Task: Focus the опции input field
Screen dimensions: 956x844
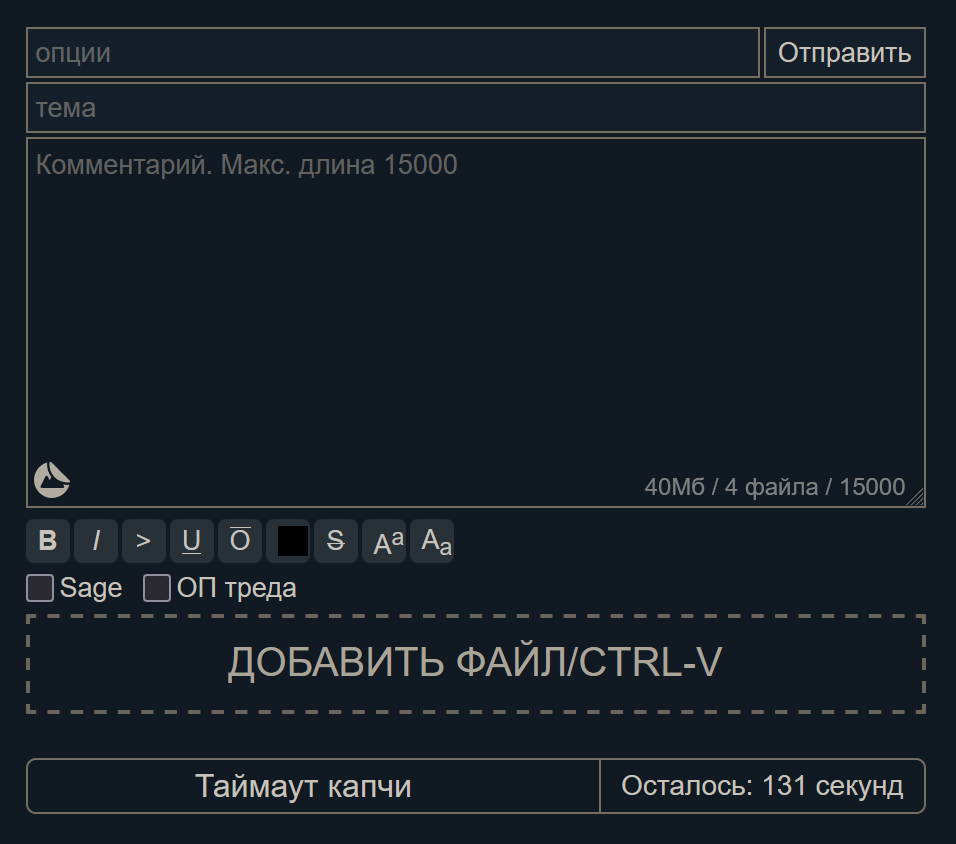Action: [x=393, y=52]
